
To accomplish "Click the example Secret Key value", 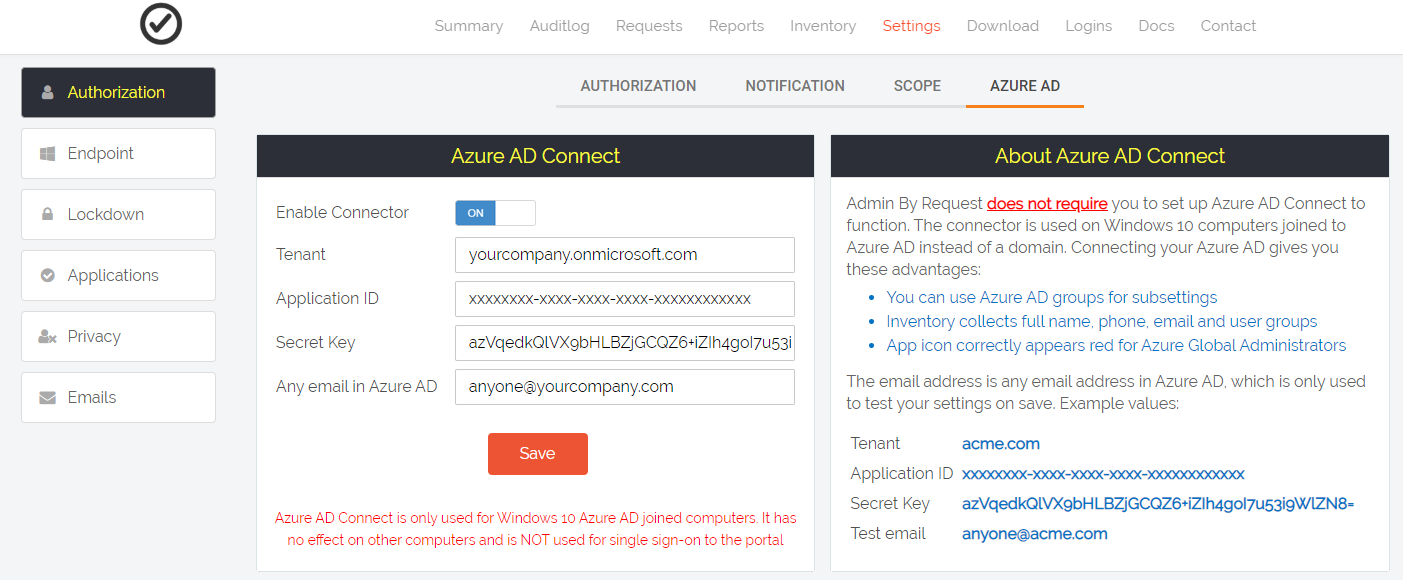I will point(1158,504).
